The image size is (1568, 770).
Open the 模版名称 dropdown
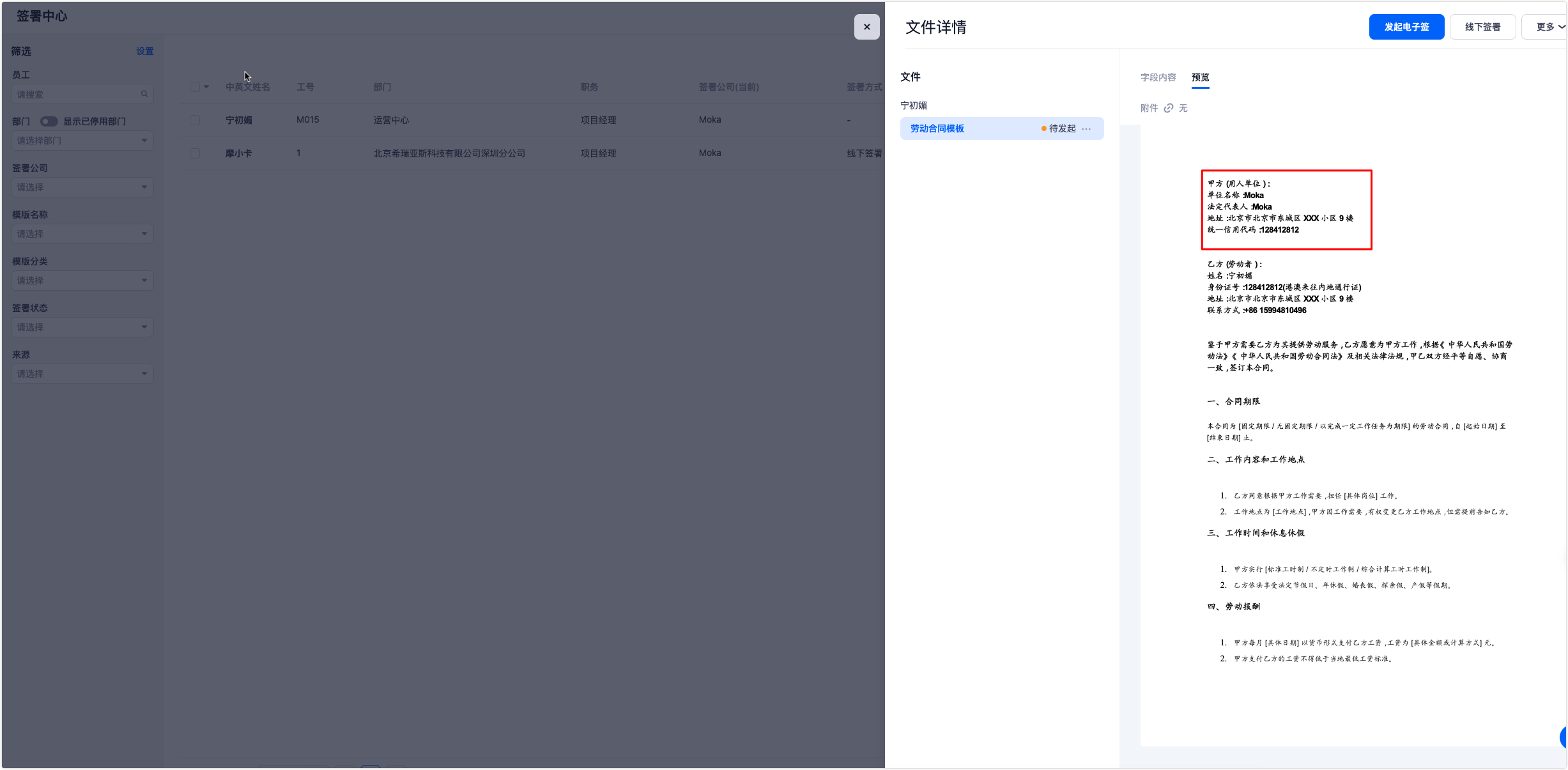[82, 234]
